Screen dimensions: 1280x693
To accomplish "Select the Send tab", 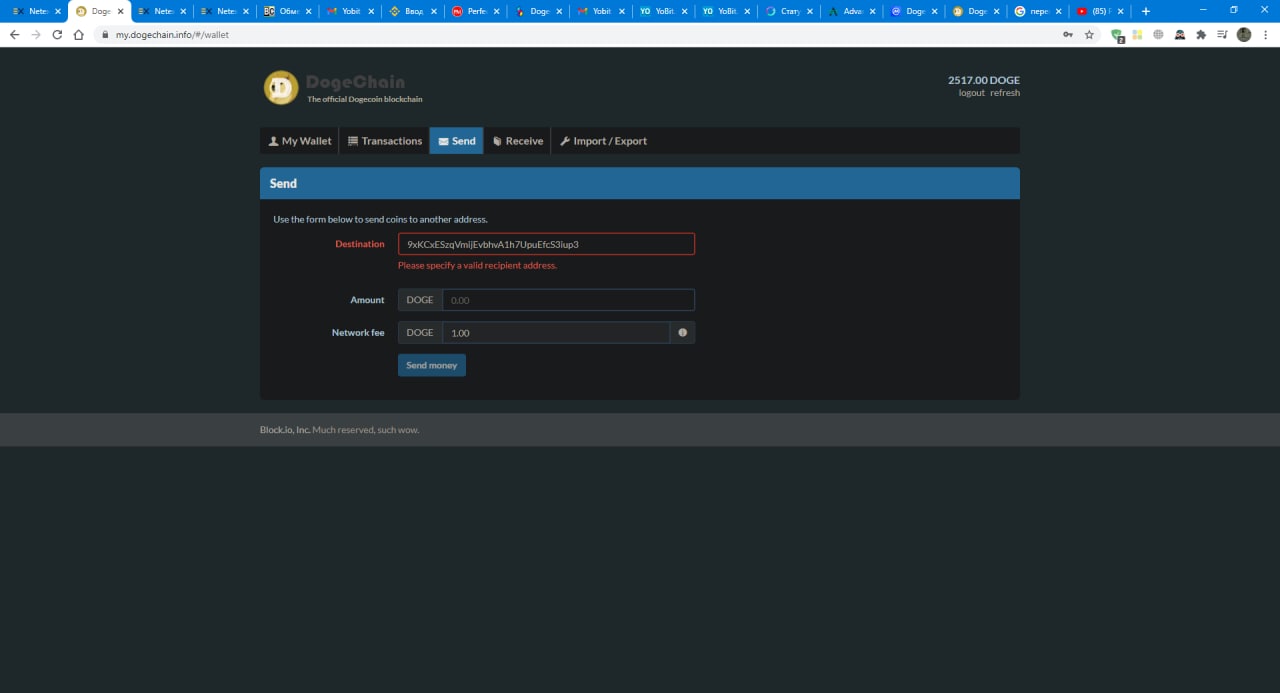I will tap(456, 141).
